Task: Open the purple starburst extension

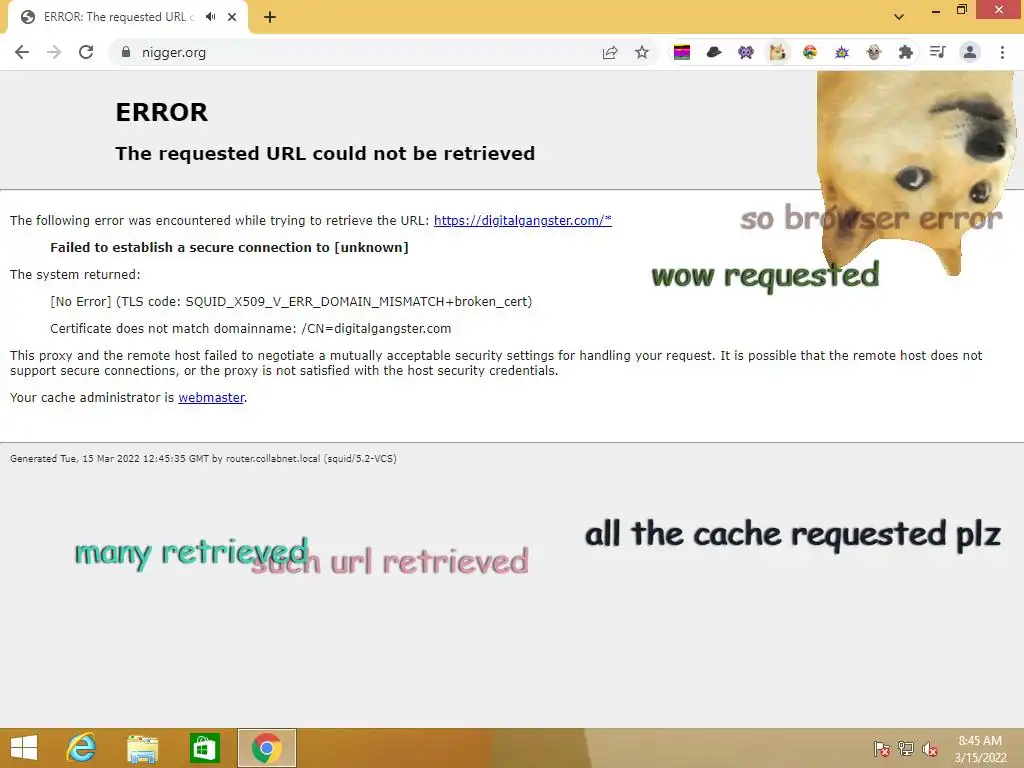Action: coord(842,52)
